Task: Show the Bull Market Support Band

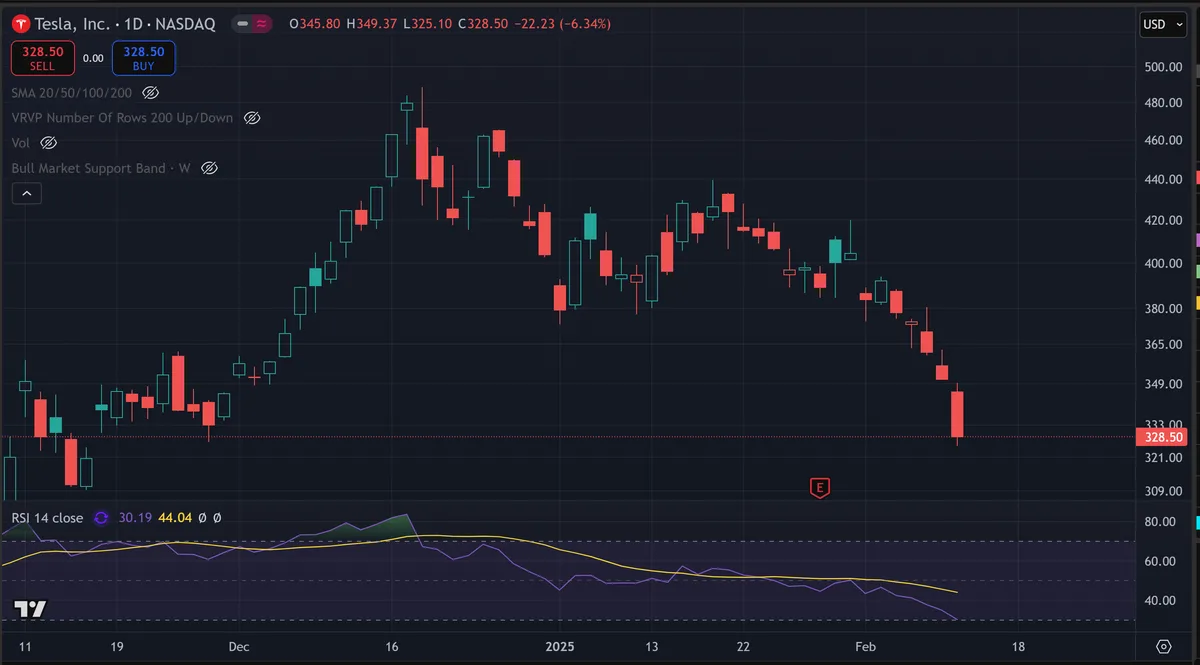Action: click(209, 168)
